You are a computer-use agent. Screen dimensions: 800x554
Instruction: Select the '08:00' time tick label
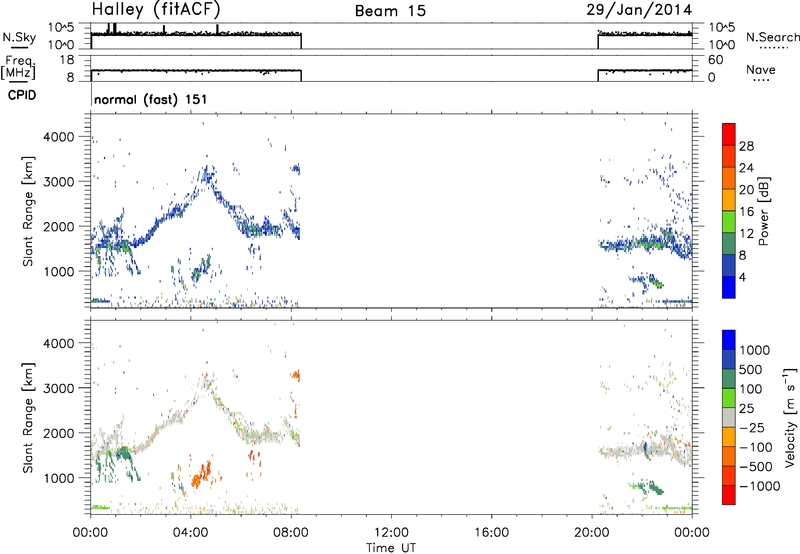click(291, 533)
